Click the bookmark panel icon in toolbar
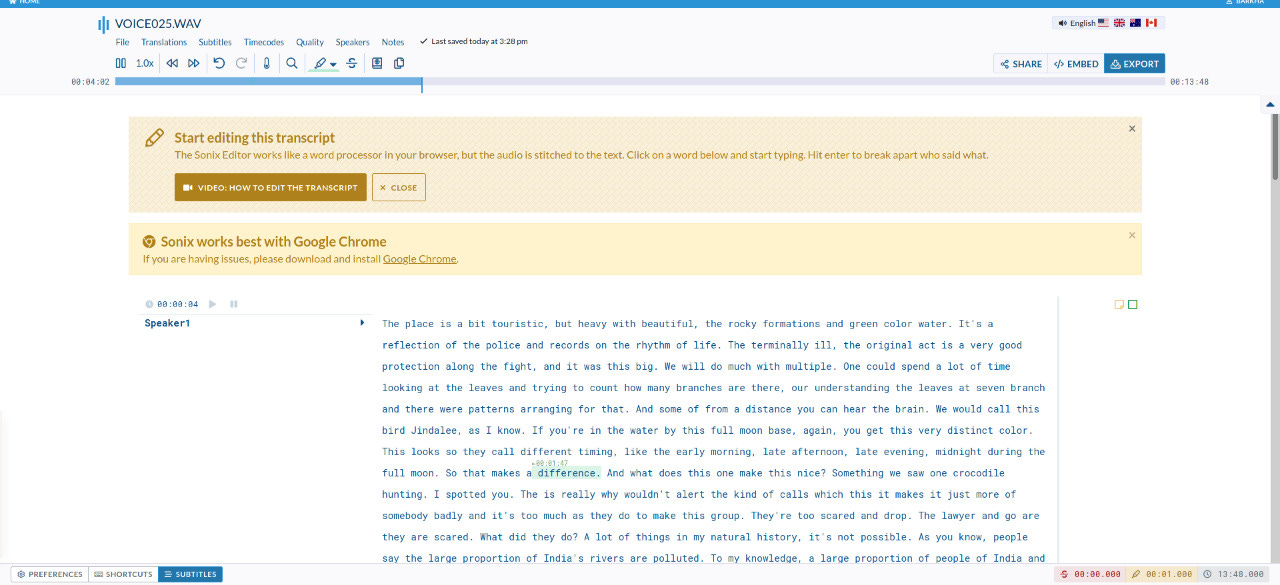 pos(377,63)
